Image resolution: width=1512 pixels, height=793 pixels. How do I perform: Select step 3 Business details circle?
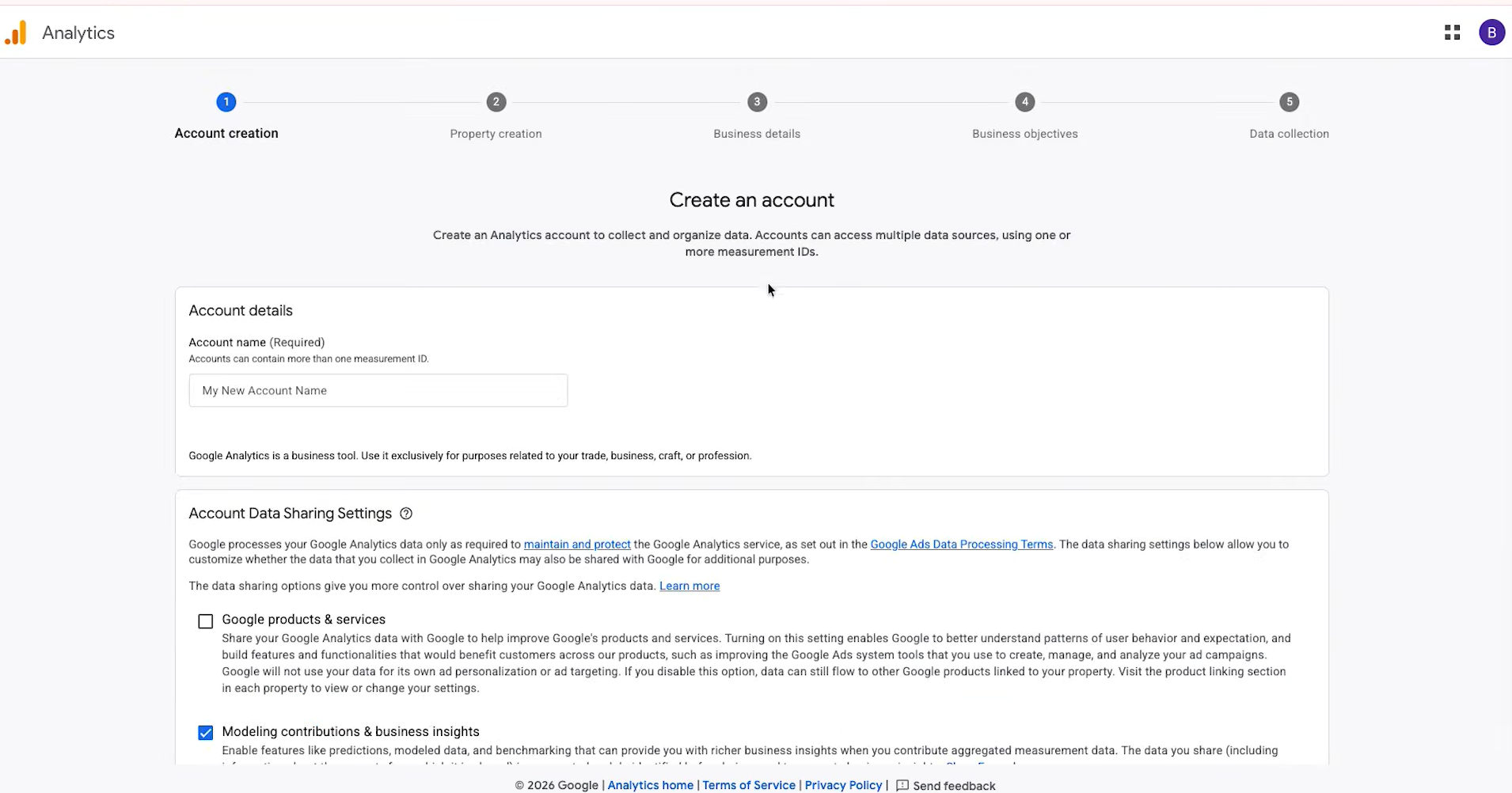click(757, 102)
